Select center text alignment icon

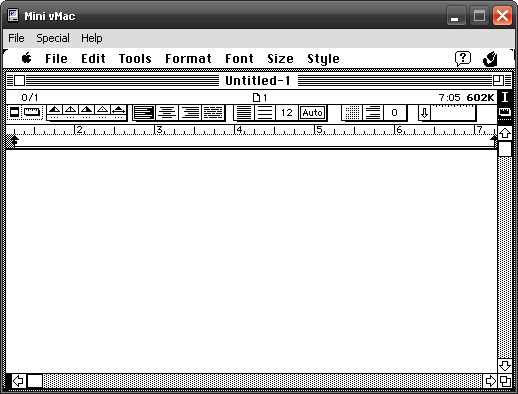coord(167,113)
